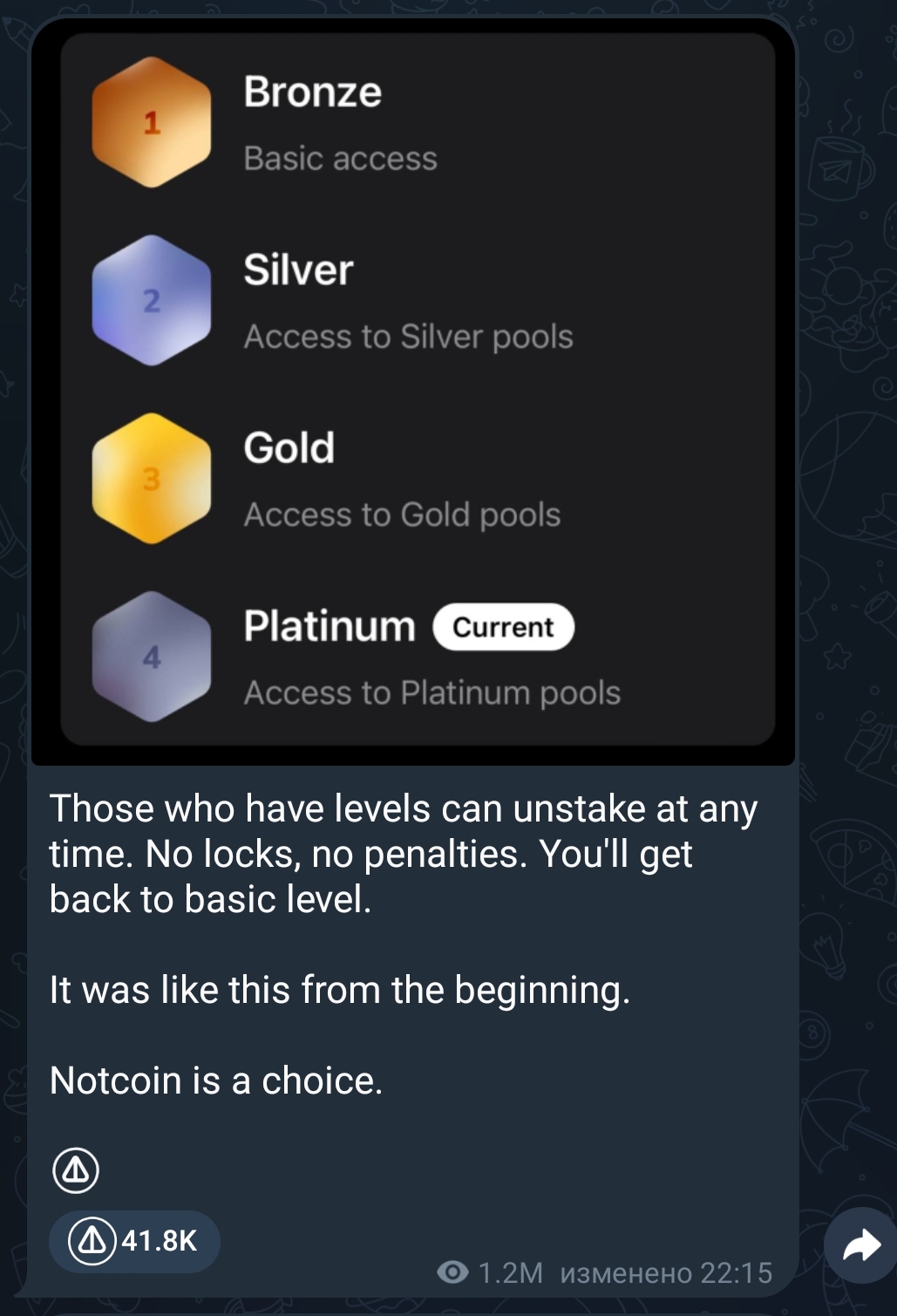Tap the Bronze level hexagon badge
The height and width of the screenshot is (1316, 897).
tap(152, 122)
